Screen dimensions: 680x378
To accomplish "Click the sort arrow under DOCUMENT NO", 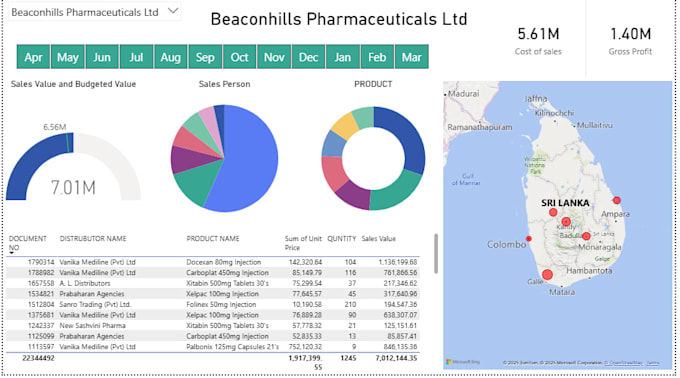I will [11, 253].
